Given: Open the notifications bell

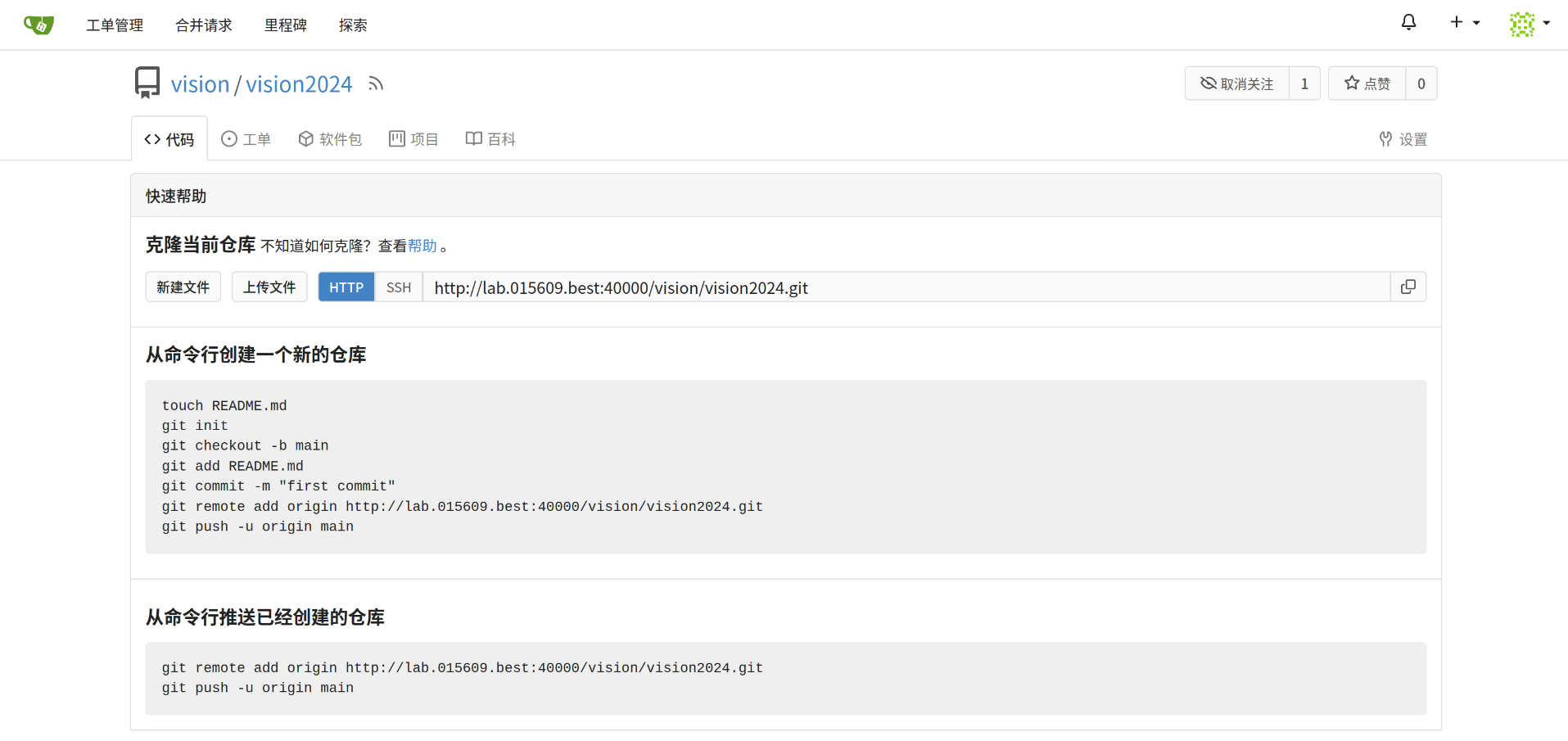Looking at the screenshot, I should coord(1408,23).
